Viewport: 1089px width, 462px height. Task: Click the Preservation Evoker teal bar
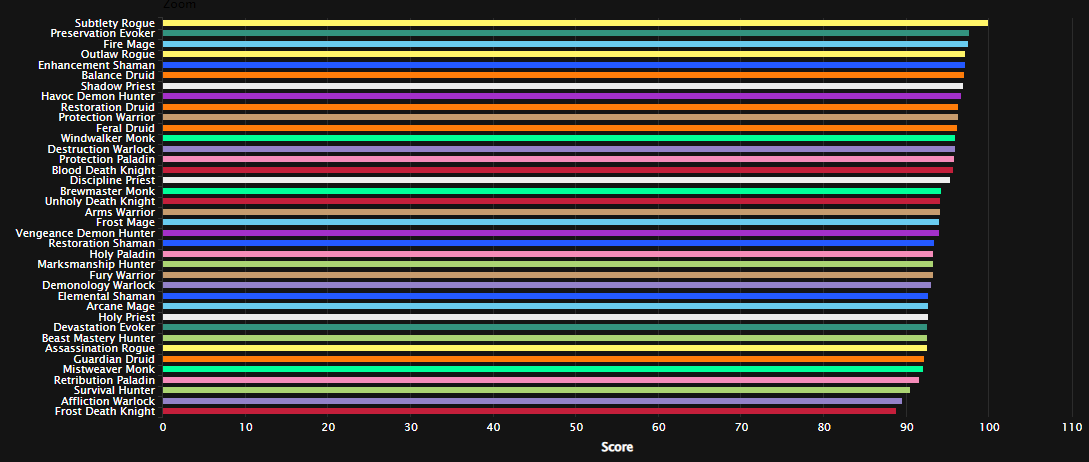pos(565,33)
